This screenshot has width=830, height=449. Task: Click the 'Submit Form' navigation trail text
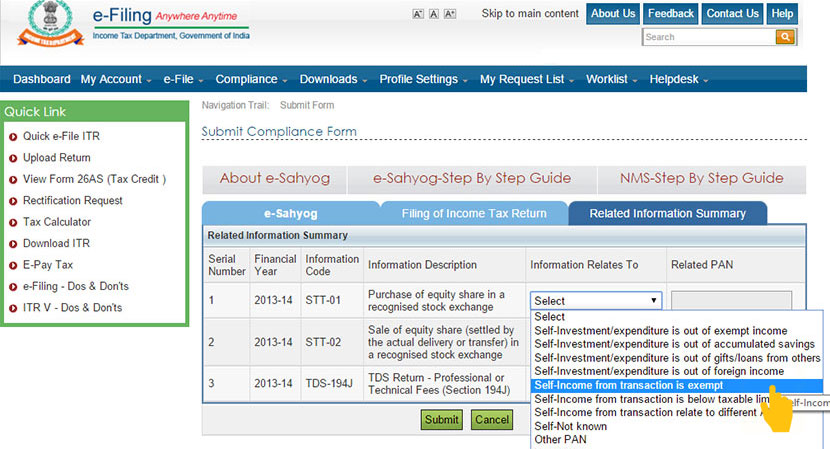[x=307, y=105]
